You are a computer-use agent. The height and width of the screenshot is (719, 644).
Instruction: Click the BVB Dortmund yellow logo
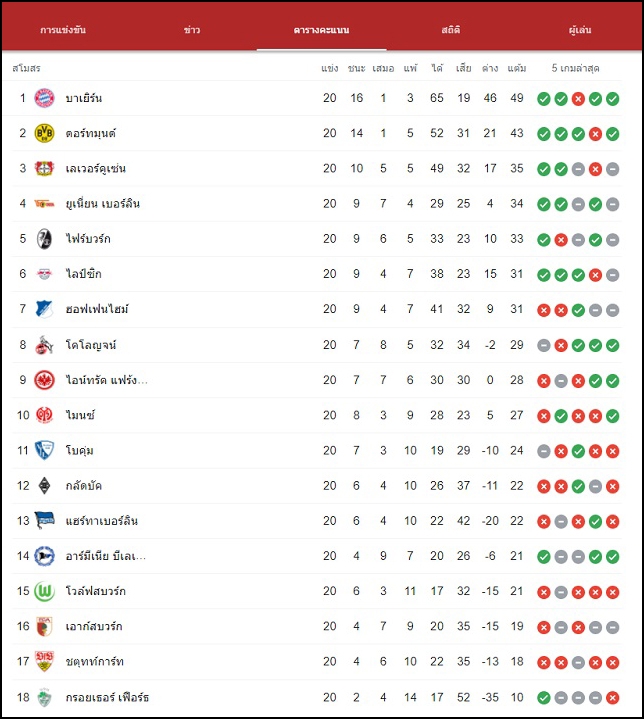coord(44,133)
